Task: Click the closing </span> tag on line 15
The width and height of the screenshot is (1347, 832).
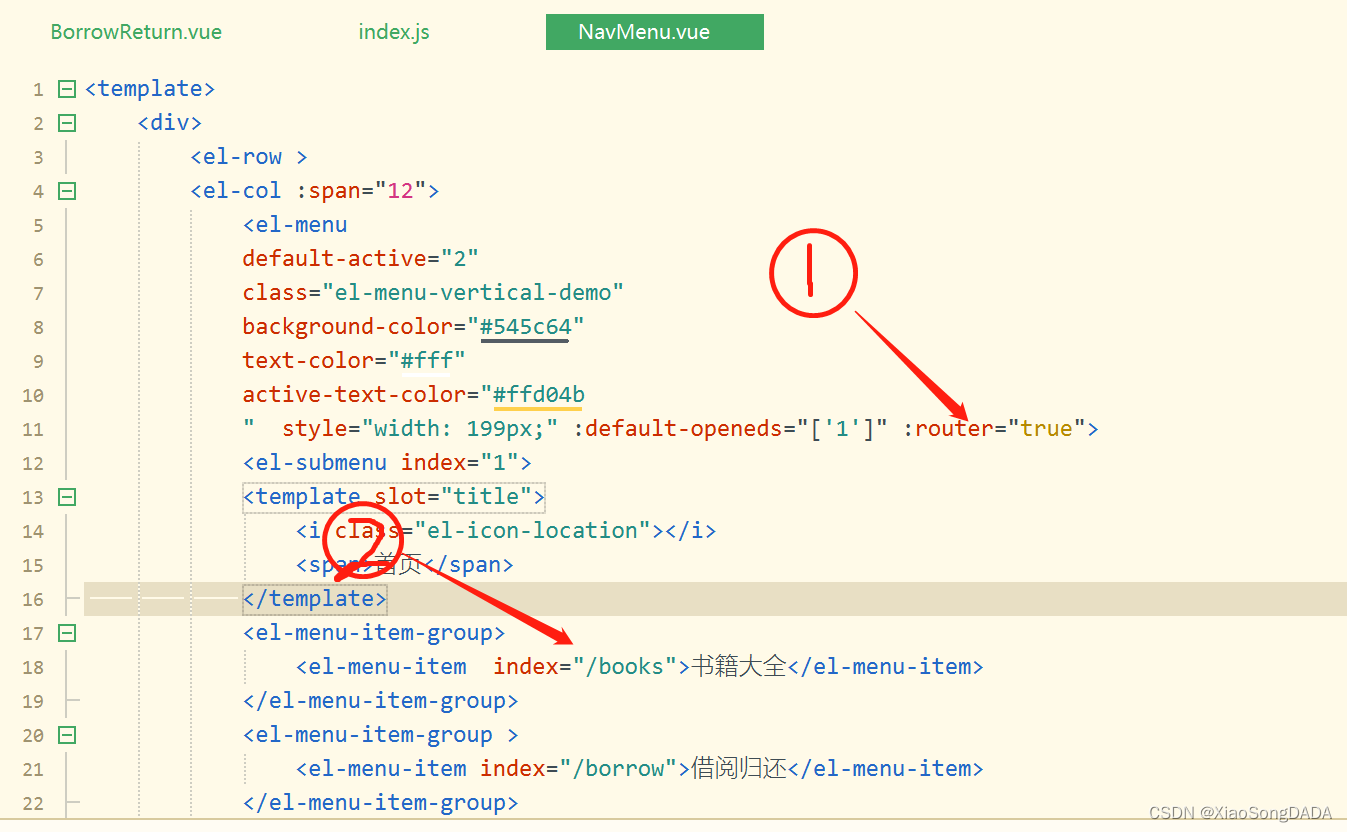Action: [467, 565]
